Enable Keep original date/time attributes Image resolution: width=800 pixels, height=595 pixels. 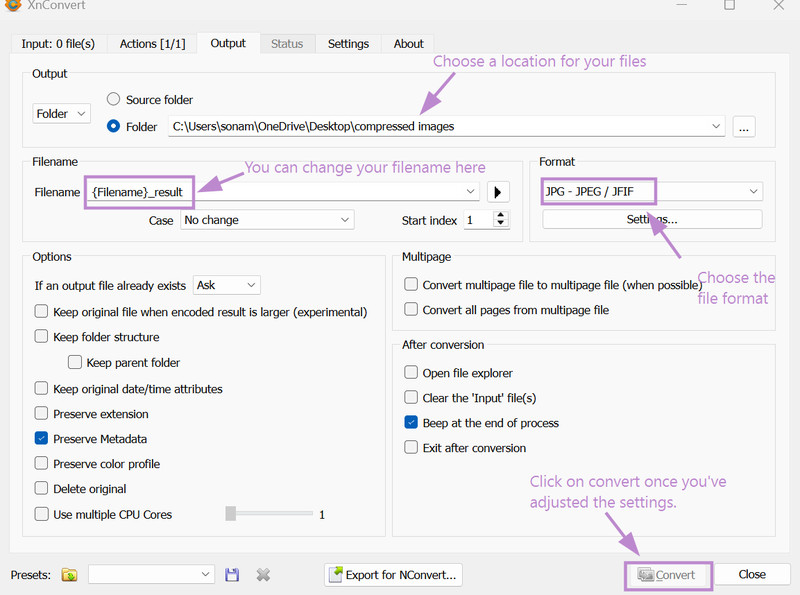[41, 388]
